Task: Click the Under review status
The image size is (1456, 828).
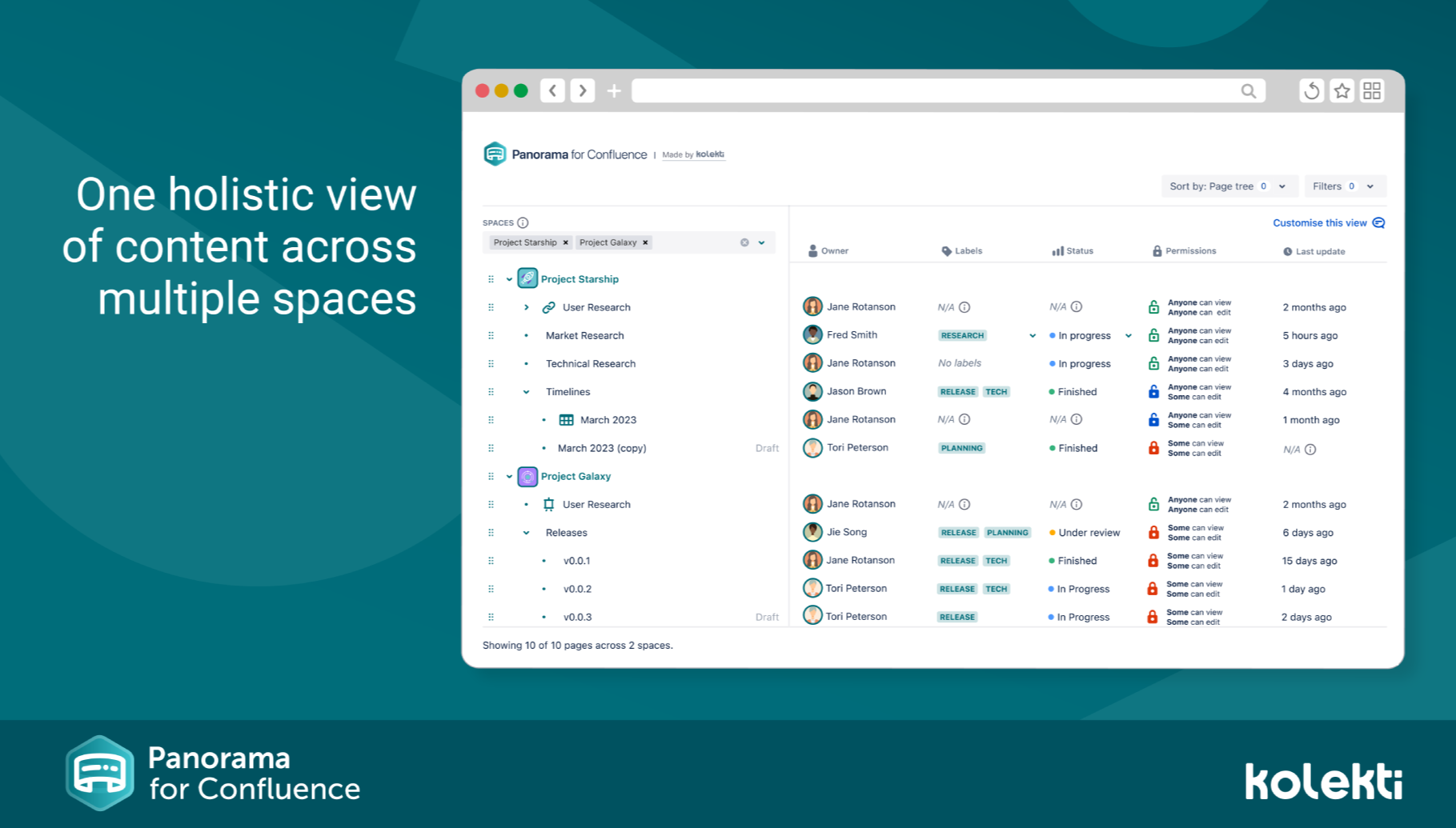Action: coord(1085,533)
